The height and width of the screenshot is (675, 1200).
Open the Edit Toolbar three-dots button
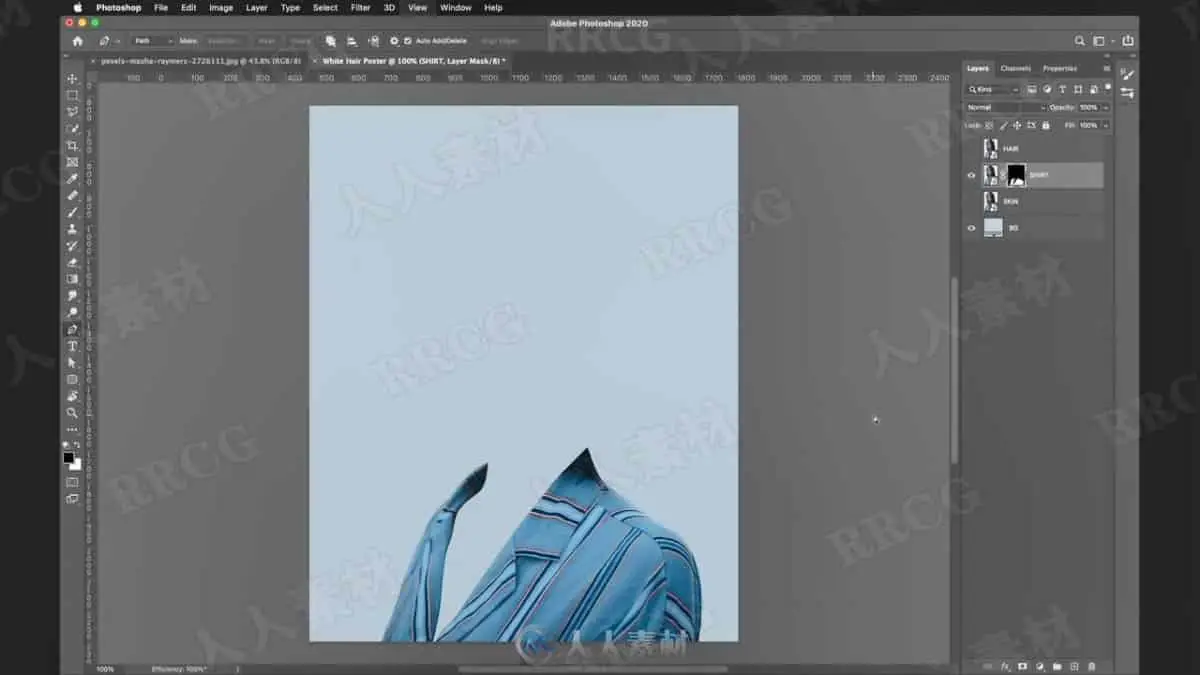72,429
